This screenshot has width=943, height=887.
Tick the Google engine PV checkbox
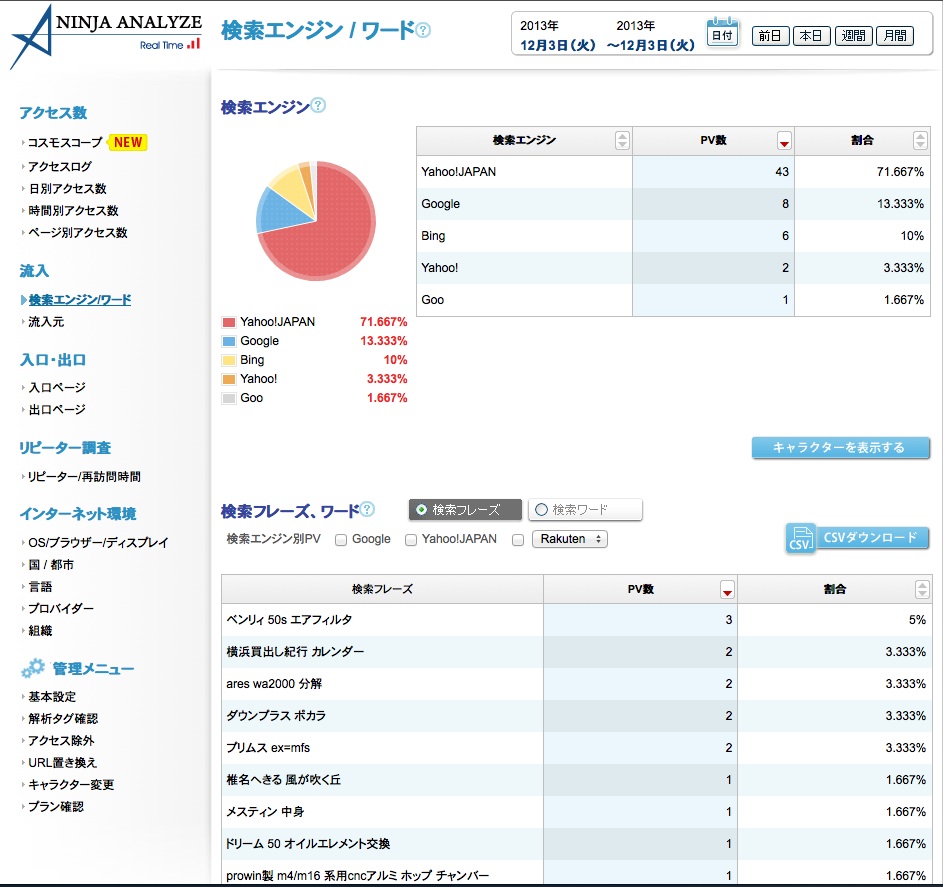coord(341,540)
